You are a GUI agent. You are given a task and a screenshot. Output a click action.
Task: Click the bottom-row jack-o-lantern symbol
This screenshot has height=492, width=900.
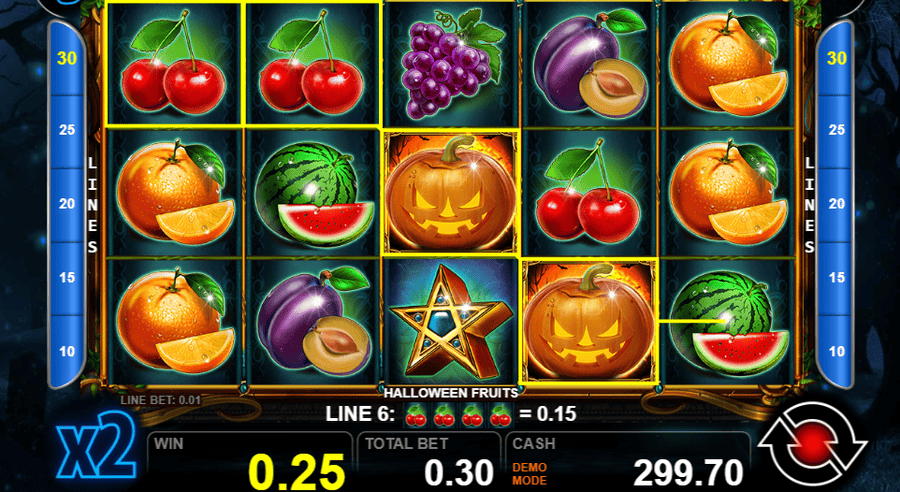(x=588, y=320)
